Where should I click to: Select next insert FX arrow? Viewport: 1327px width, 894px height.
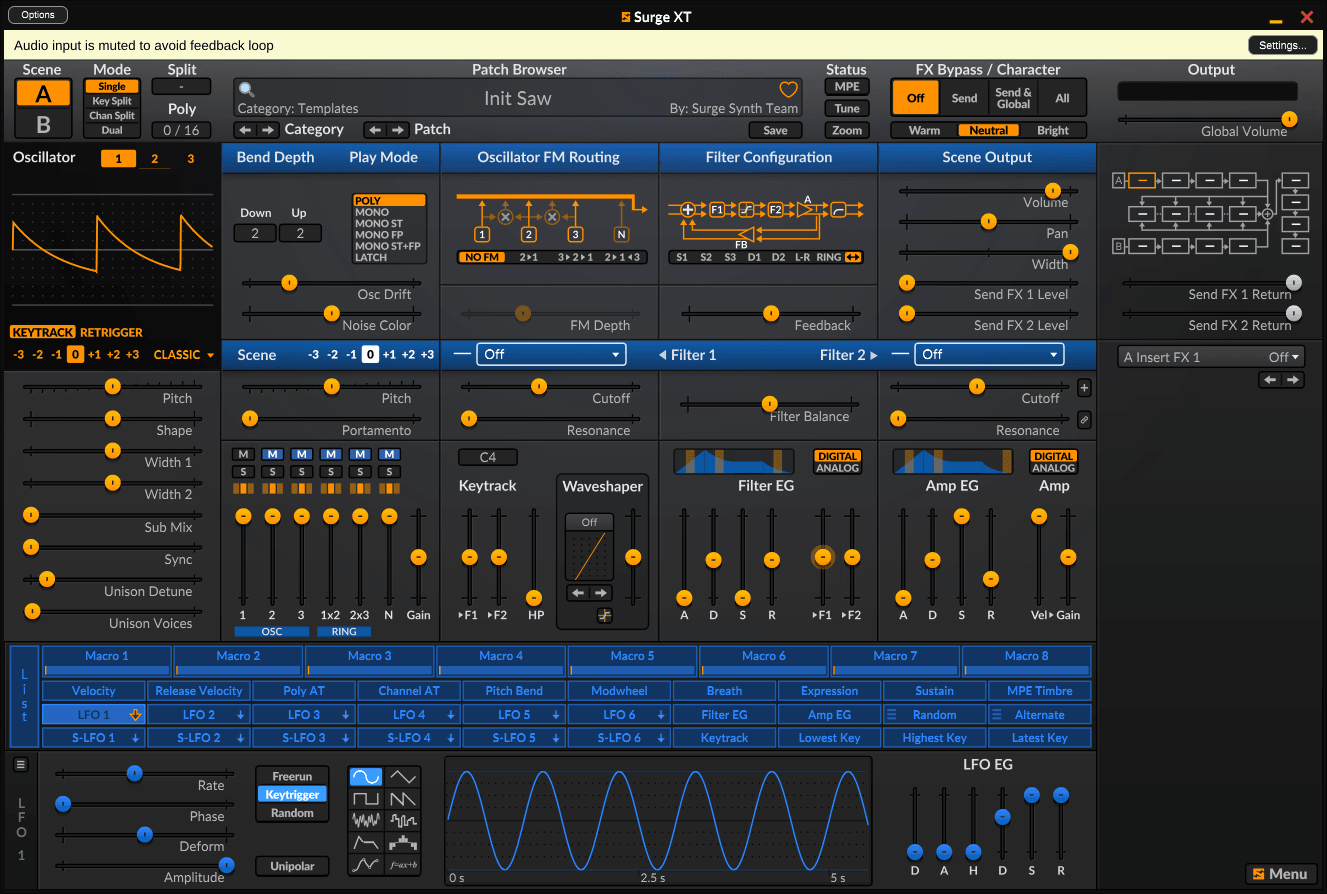pos(1293,380)
